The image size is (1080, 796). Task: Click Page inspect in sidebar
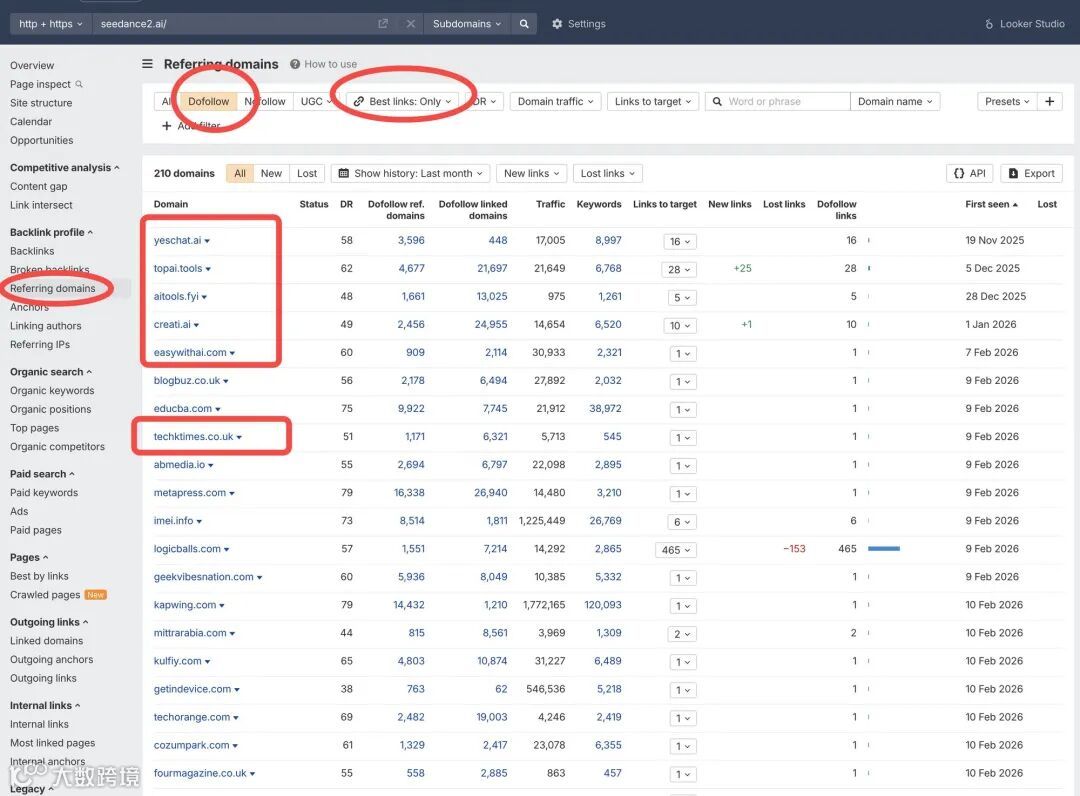pyautogui.click(x=46, y=84)
